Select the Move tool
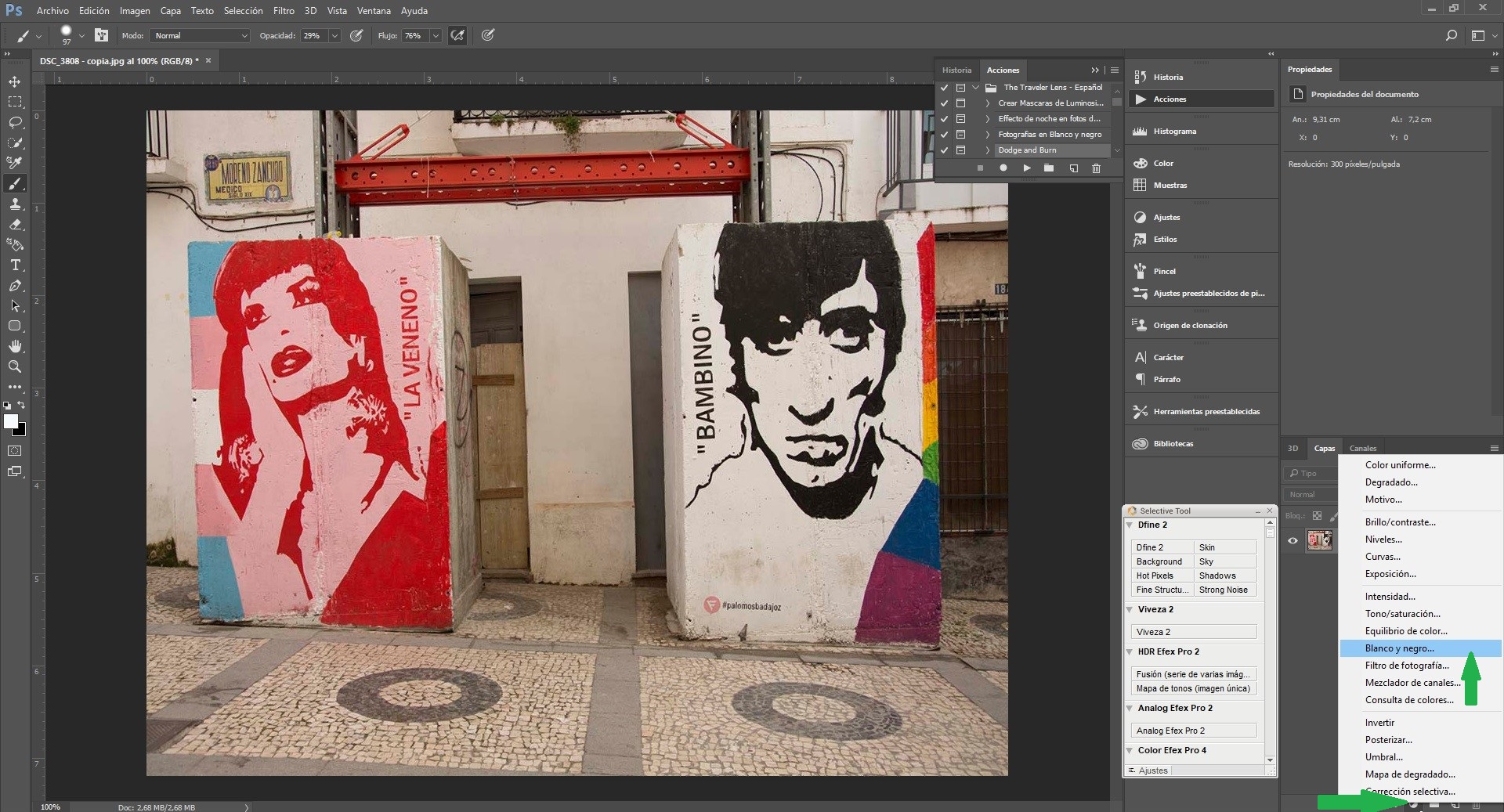This screenshot has height=812, width=1504. (x=15, y=81)
